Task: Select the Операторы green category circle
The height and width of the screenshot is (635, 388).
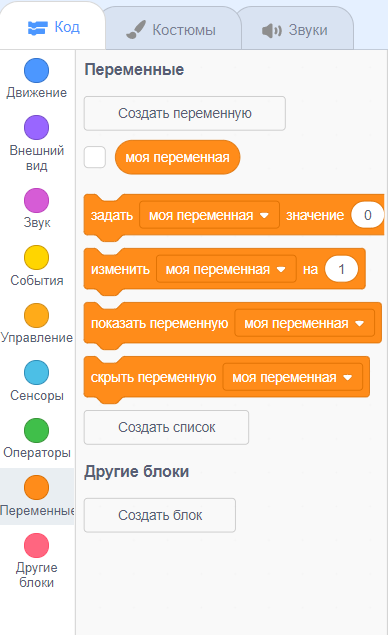Action: tap(36, 430)
